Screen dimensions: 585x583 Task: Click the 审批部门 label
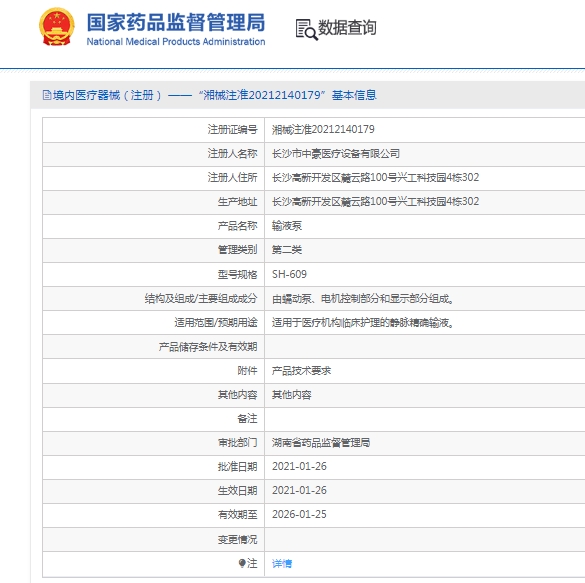pos(238,443)
